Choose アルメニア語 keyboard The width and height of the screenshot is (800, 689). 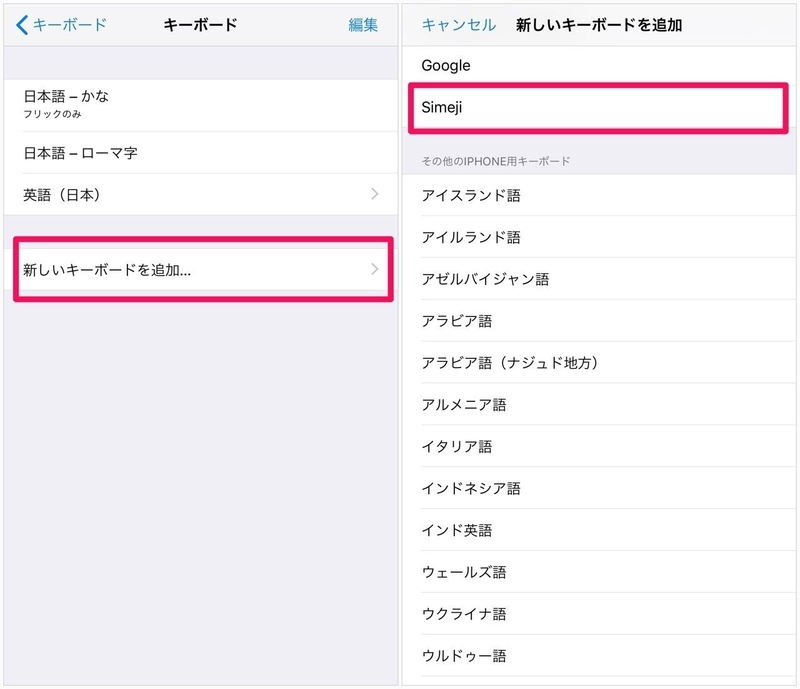(x=598, y=405)
